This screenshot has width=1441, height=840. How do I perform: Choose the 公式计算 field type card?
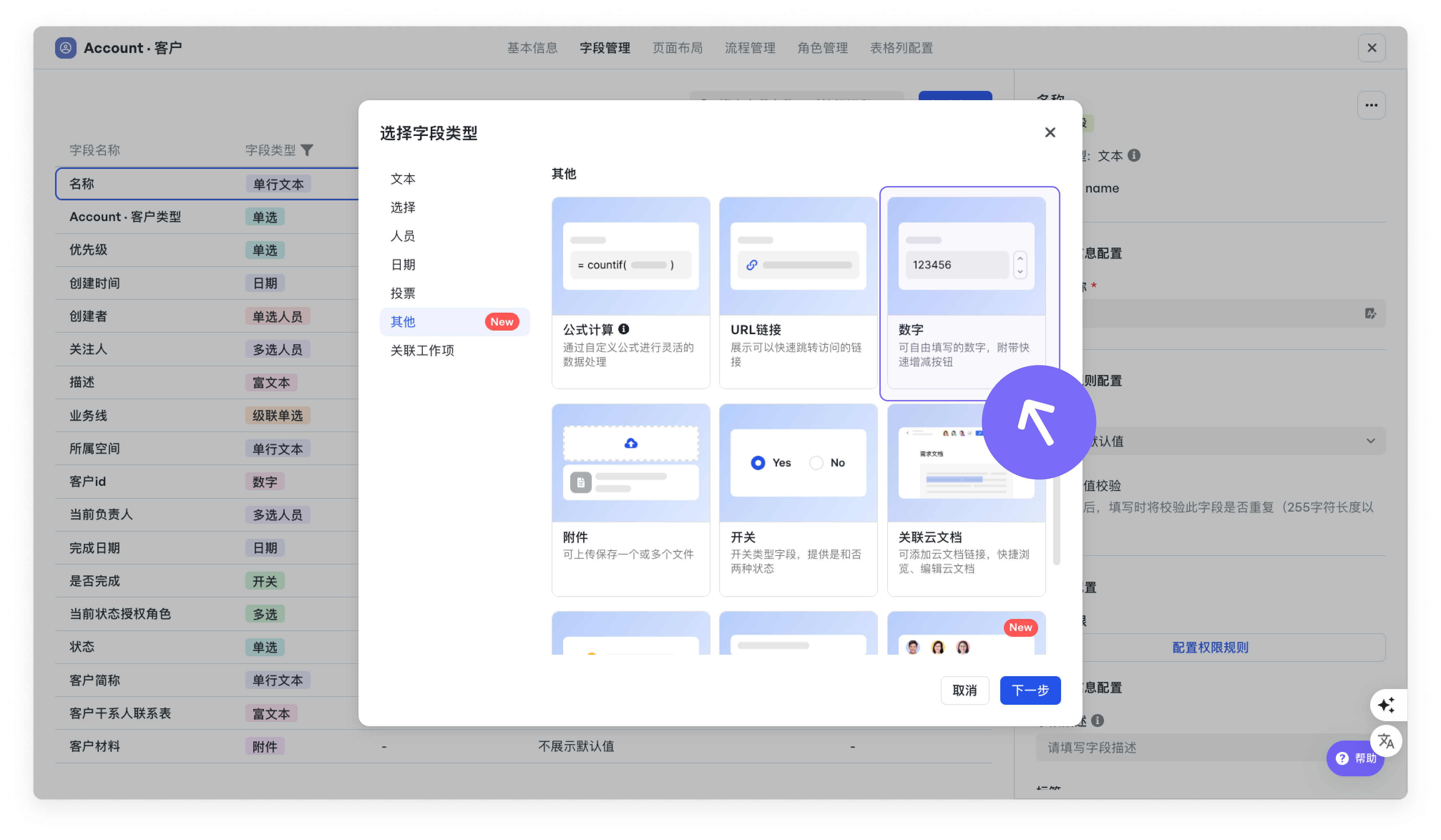631,293
